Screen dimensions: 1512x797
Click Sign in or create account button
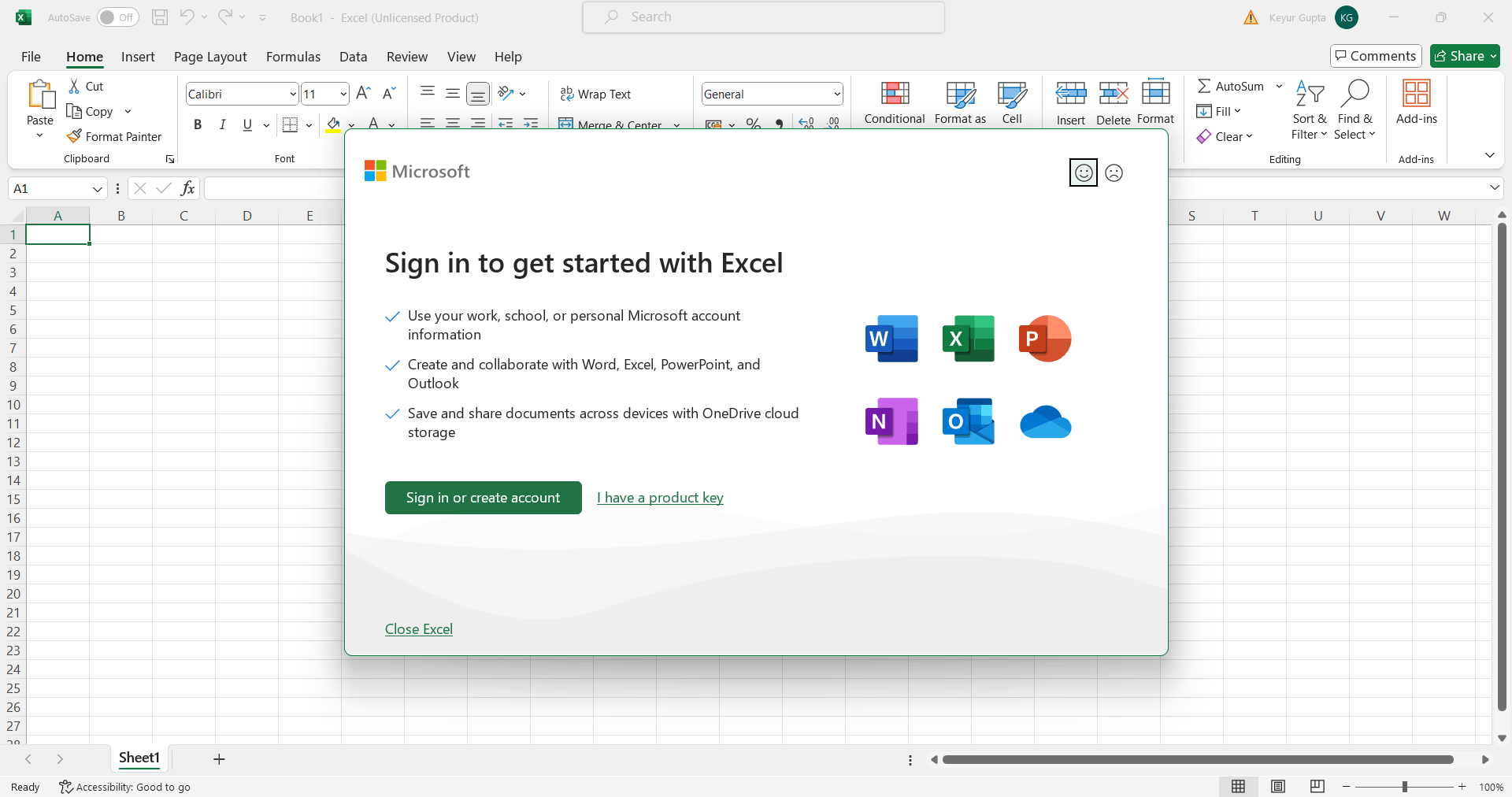484,498
